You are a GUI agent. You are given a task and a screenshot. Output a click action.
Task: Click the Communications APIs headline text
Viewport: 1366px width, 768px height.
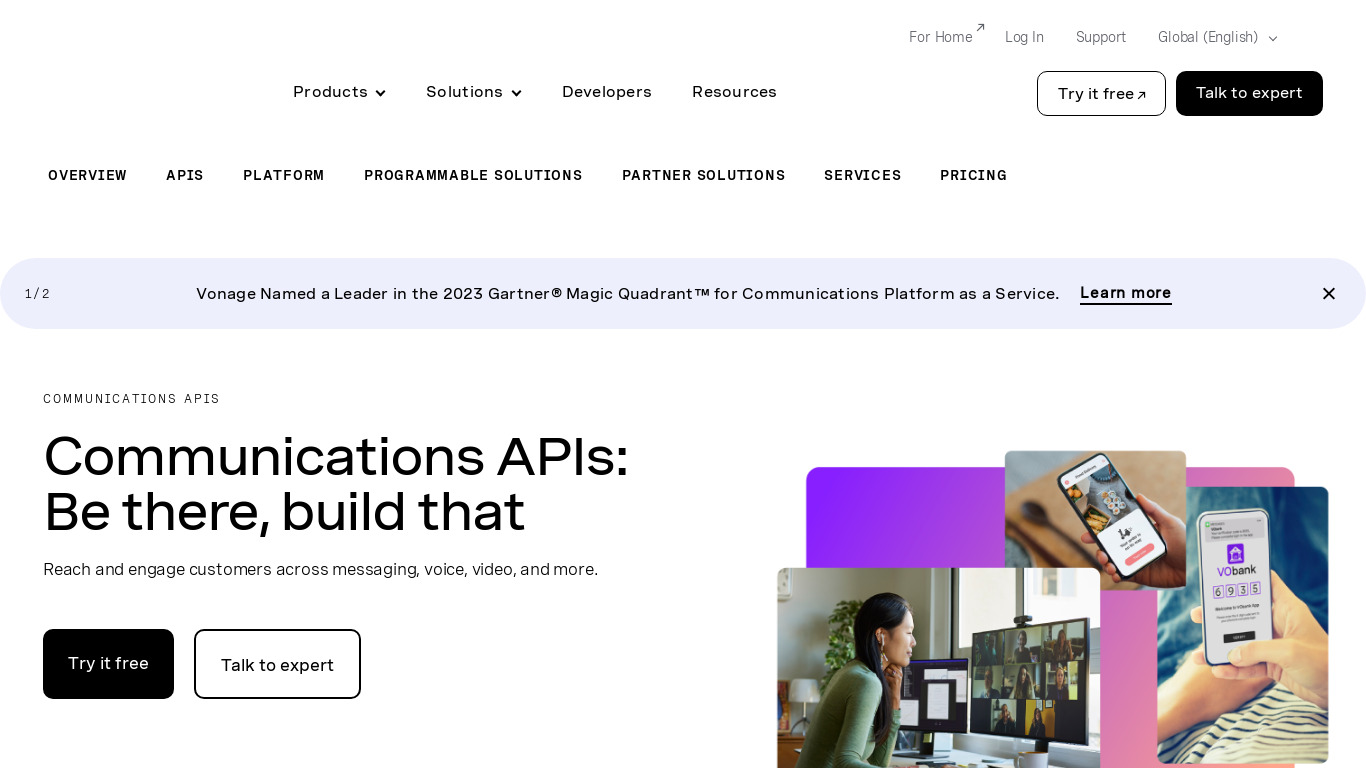tap(336, 484)
